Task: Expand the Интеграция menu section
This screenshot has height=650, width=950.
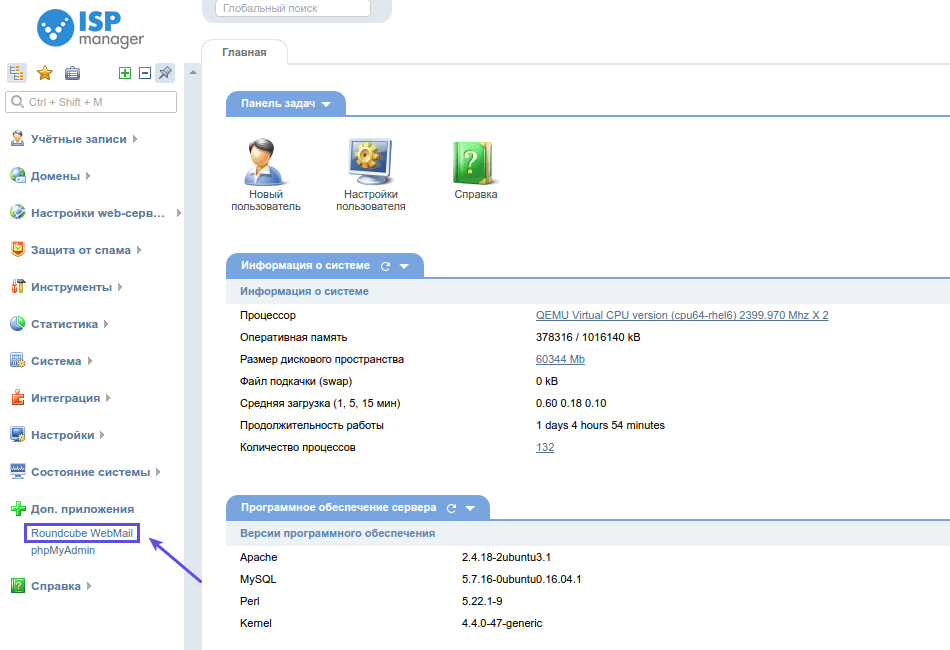Action: click(108, 397)
